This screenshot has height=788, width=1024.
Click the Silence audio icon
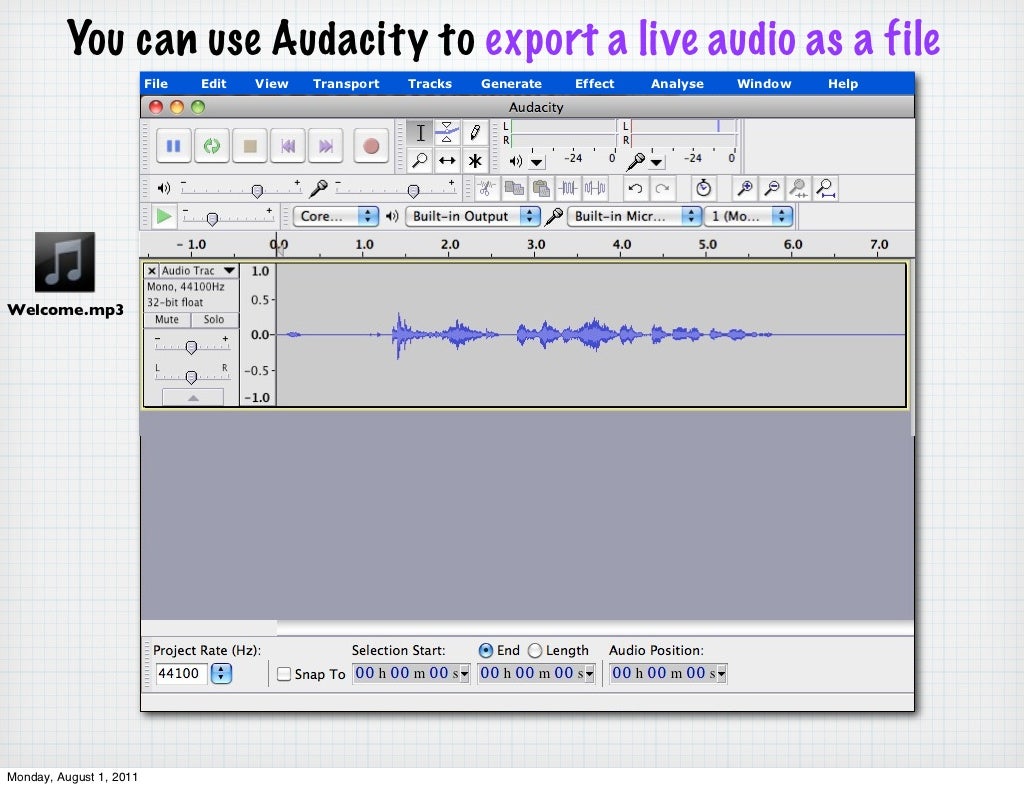coord(595,189)
